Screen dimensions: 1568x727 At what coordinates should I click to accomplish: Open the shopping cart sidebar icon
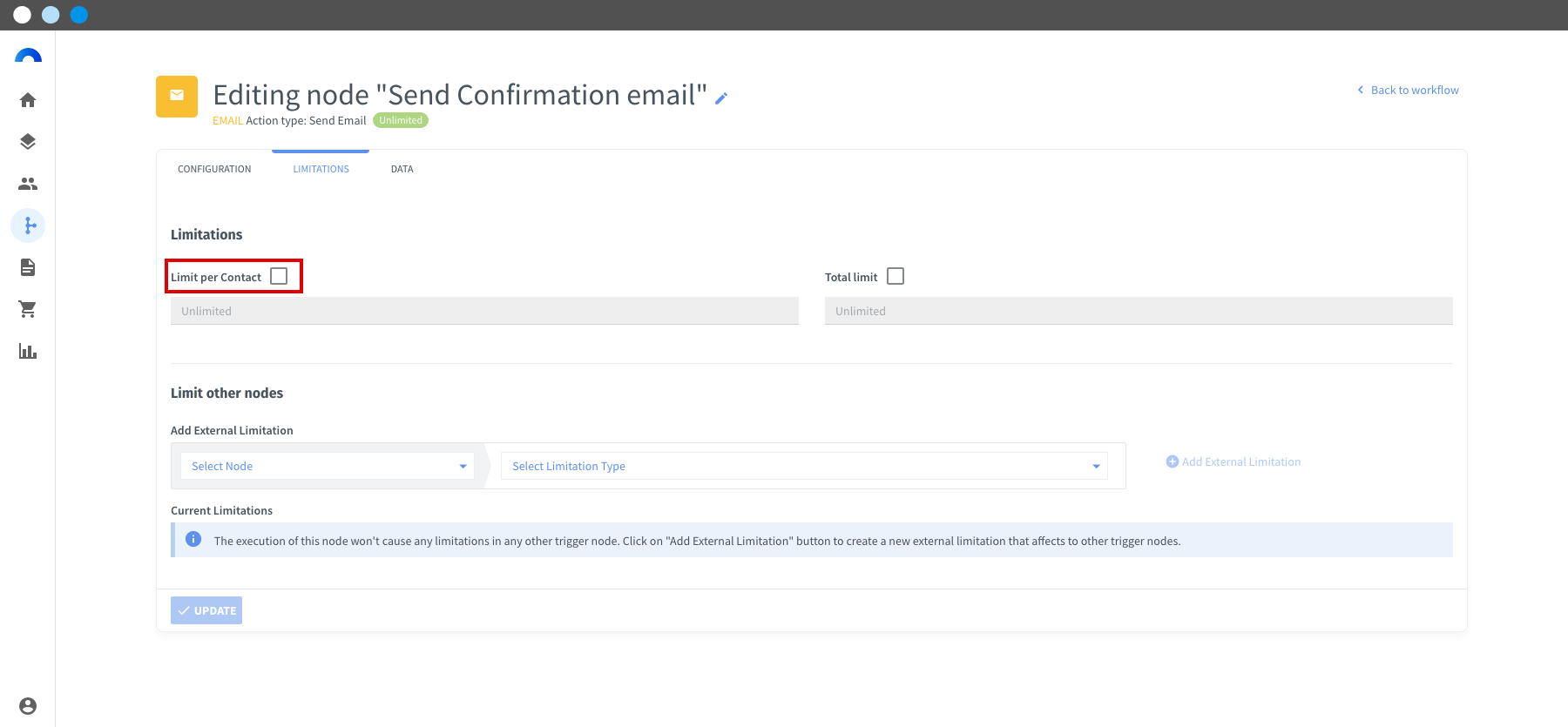coord(28,309)
